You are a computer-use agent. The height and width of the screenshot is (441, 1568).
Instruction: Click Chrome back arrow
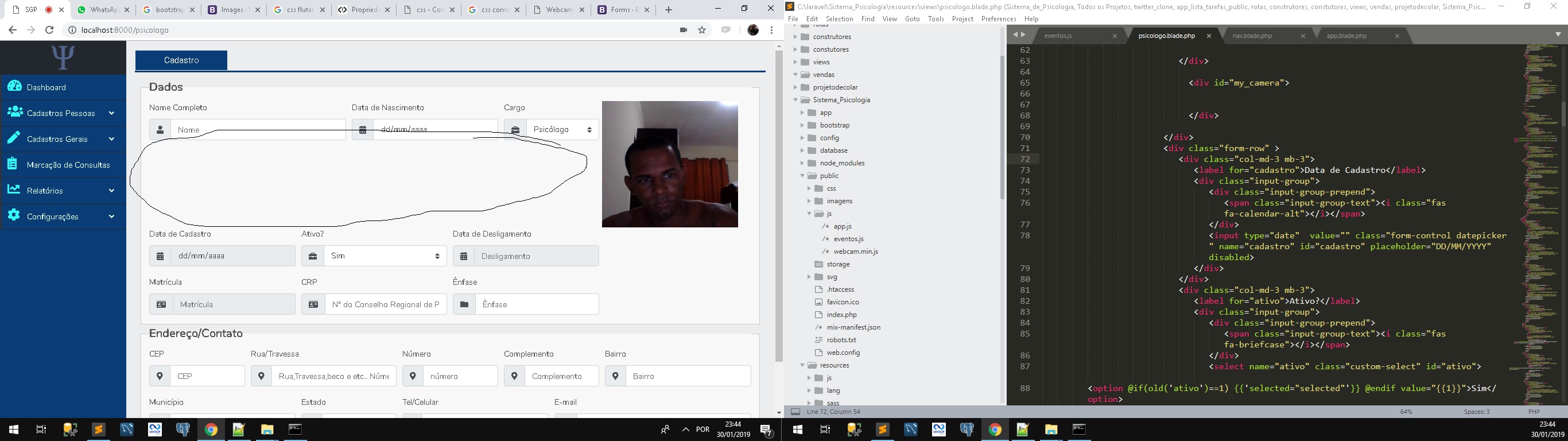[12, 30]
